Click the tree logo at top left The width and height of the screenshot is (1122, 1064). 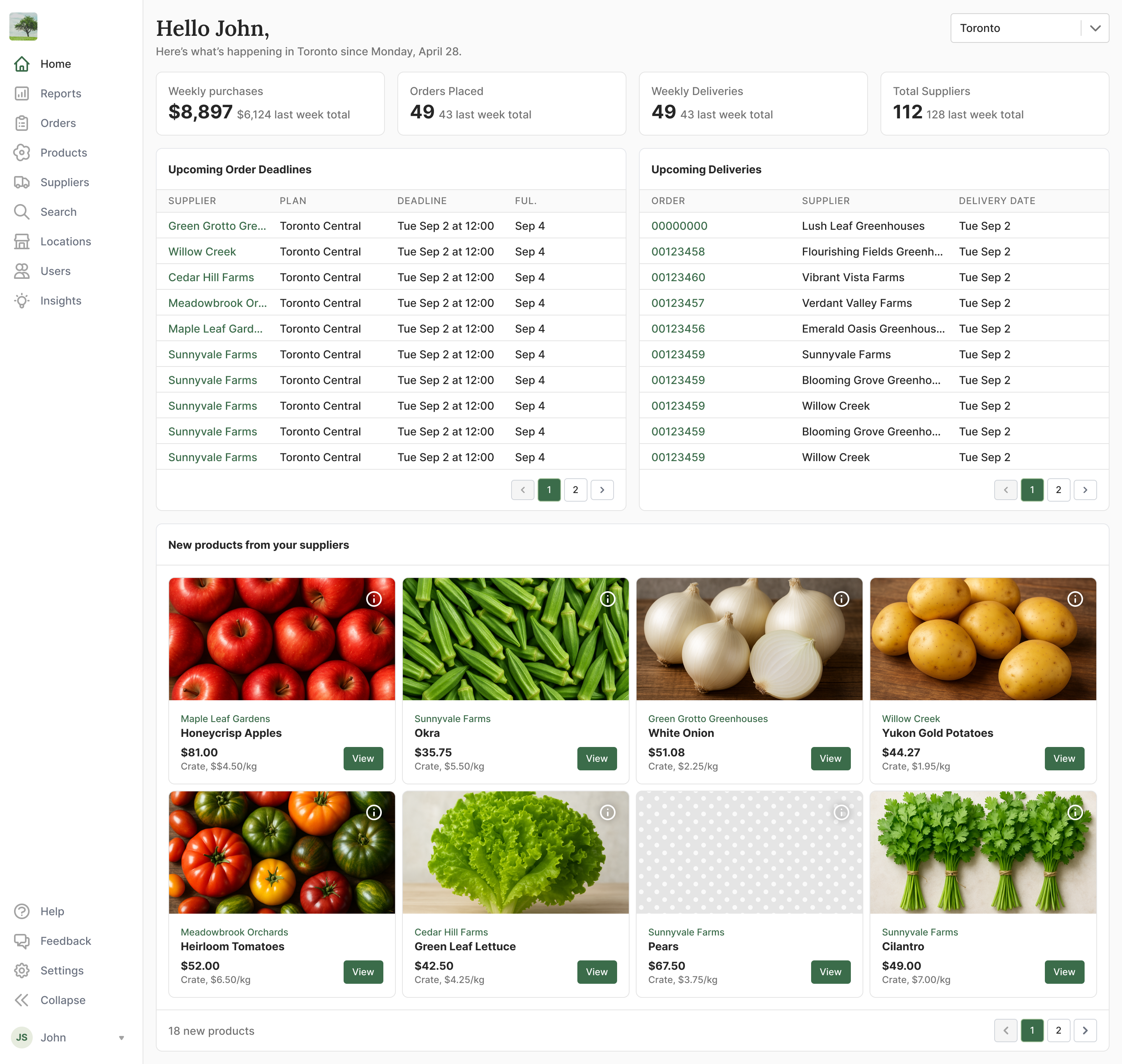pos(23,26)
